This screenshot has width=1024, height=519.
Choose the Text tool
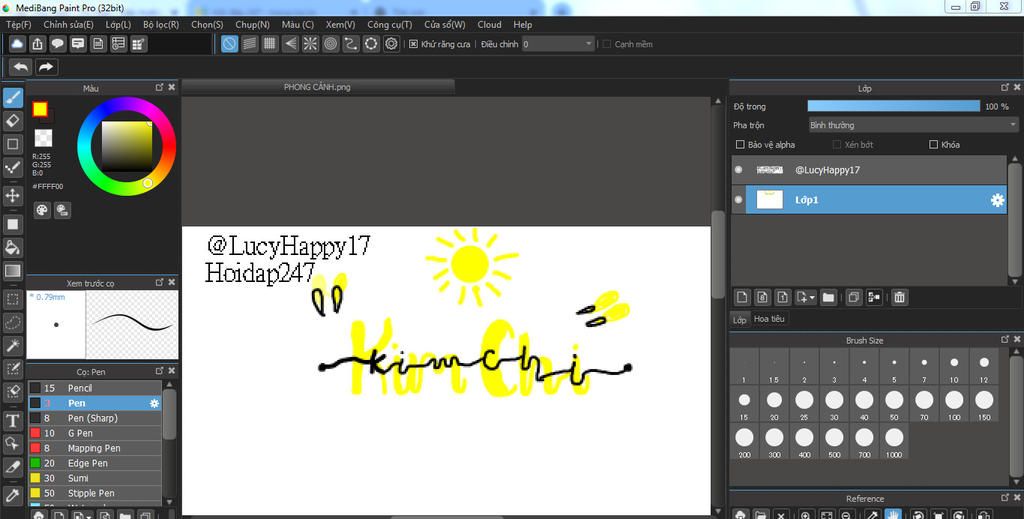[x=13, y=420]
